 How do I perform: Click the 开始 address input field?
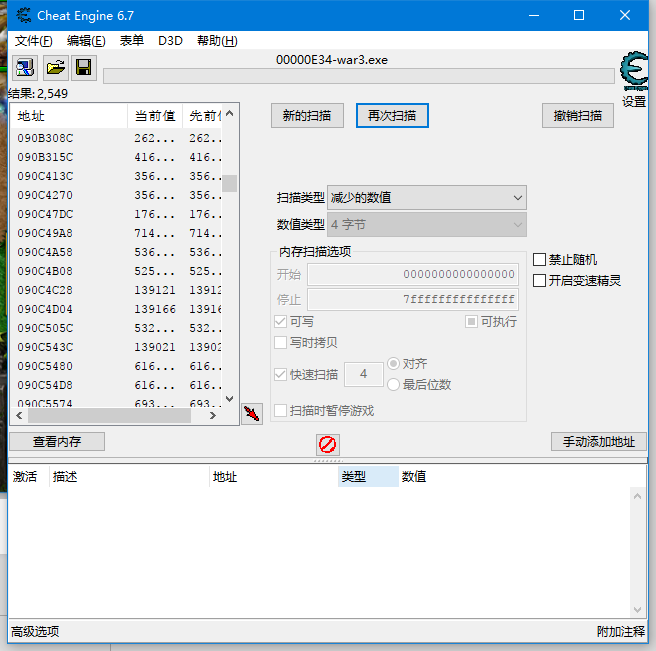click(413, 274)
